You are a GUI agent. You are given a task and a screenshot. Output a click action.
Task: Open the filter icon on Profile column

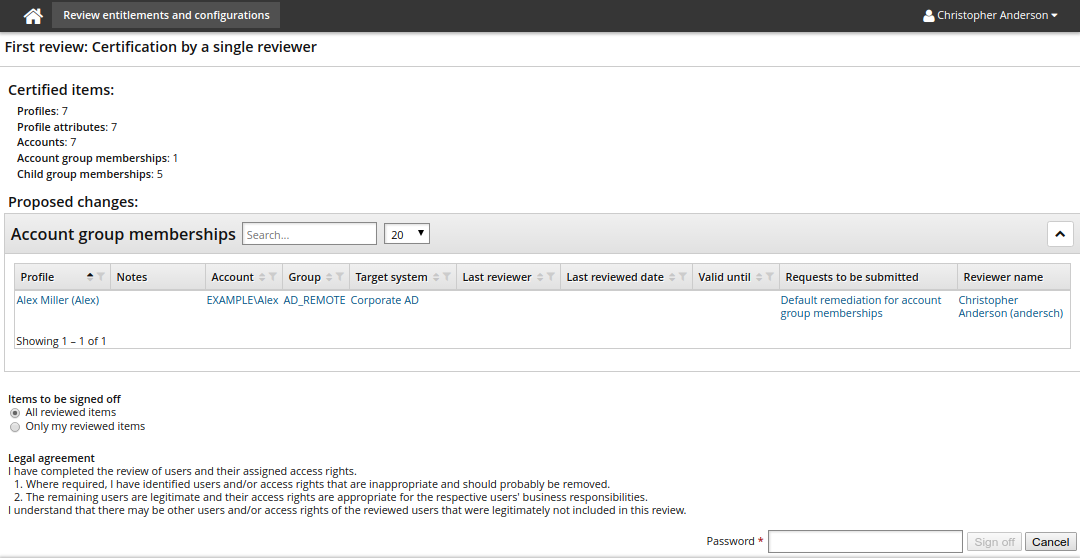[101, 277]
